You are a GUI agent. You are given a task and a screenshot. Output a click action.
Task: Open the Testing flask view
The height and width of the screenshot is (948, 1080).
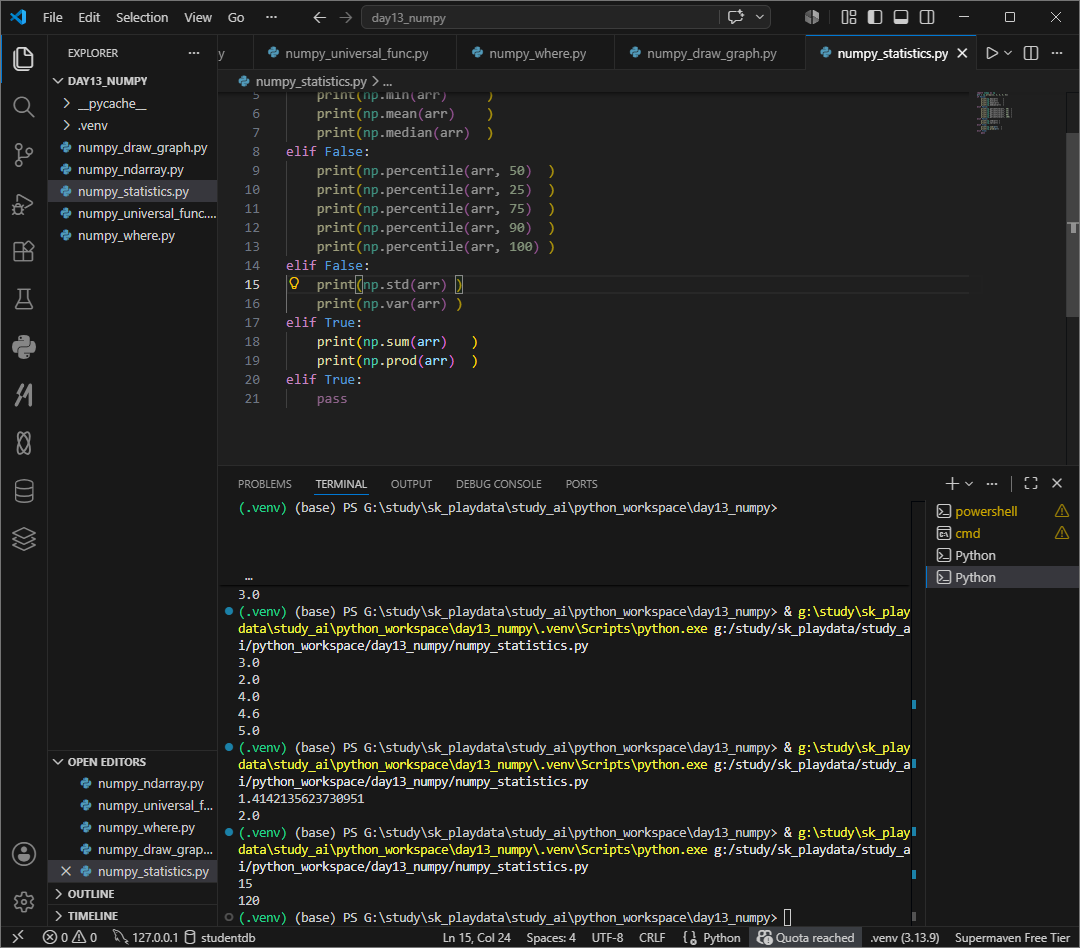23,299
